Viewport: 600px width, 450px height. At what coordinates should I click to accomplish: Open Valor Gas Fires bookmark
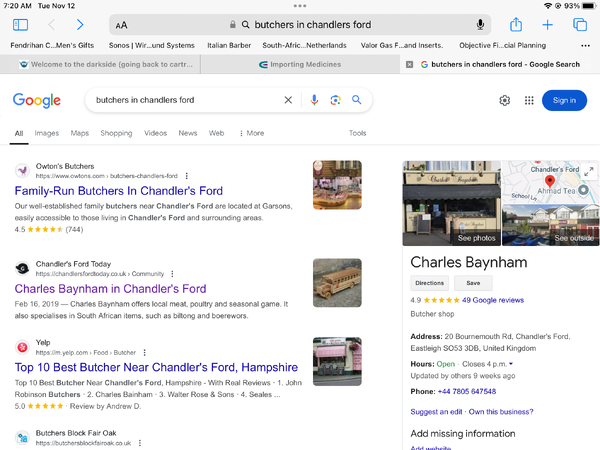[x=402, y=46]
